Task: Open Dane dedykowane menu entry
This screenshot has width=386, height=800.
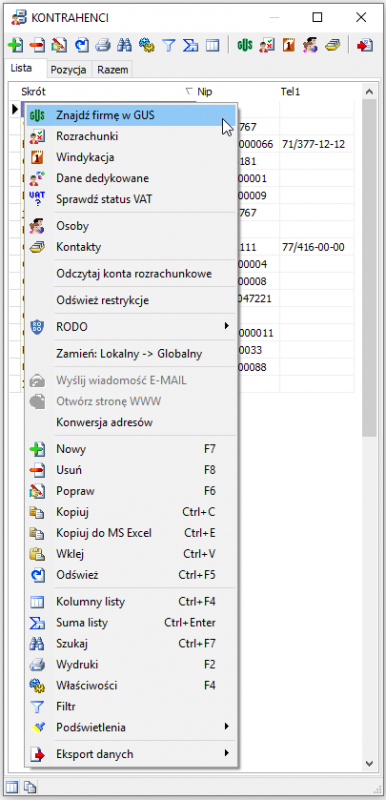Action: pos(131,178)
